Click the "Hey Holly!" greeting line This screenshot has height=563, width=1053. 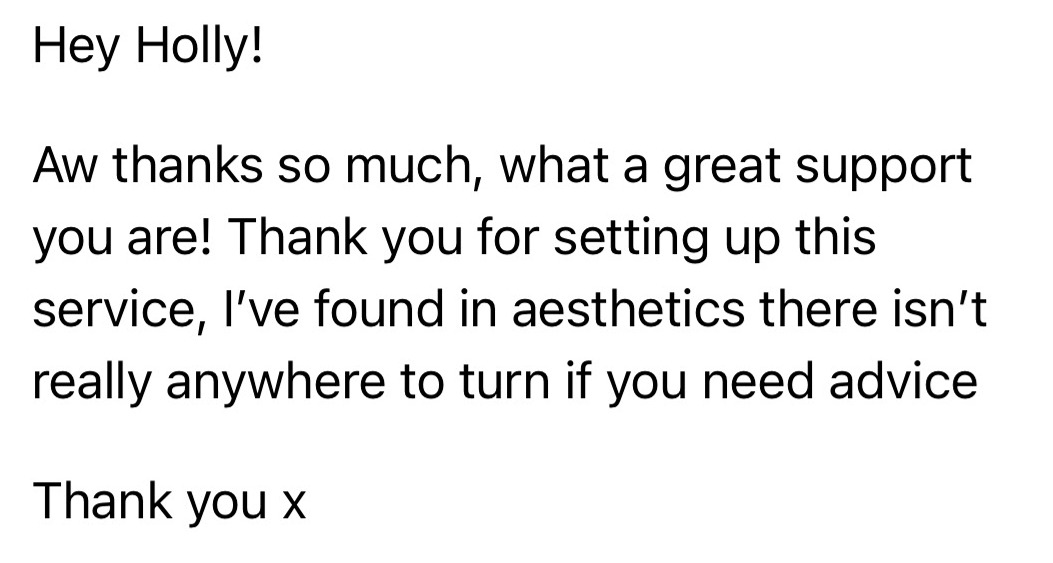click(147, 49)
